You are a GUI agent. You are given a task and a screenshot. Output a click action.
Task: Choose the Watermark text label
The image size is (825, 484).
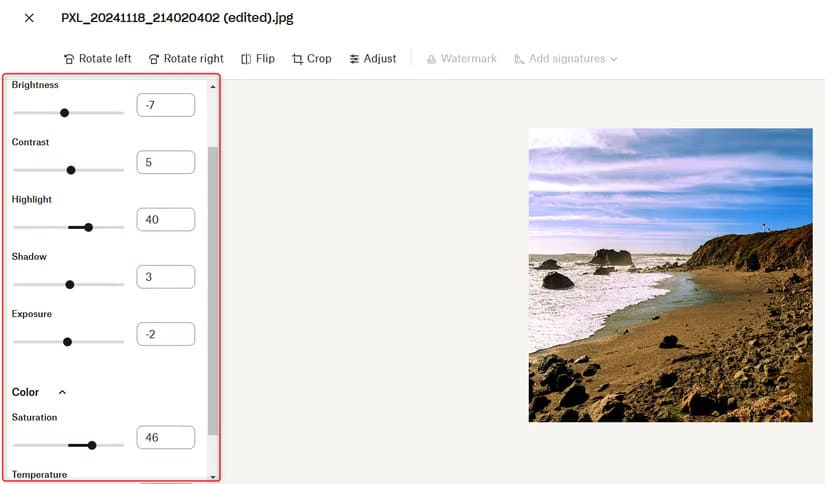(468, 58)
